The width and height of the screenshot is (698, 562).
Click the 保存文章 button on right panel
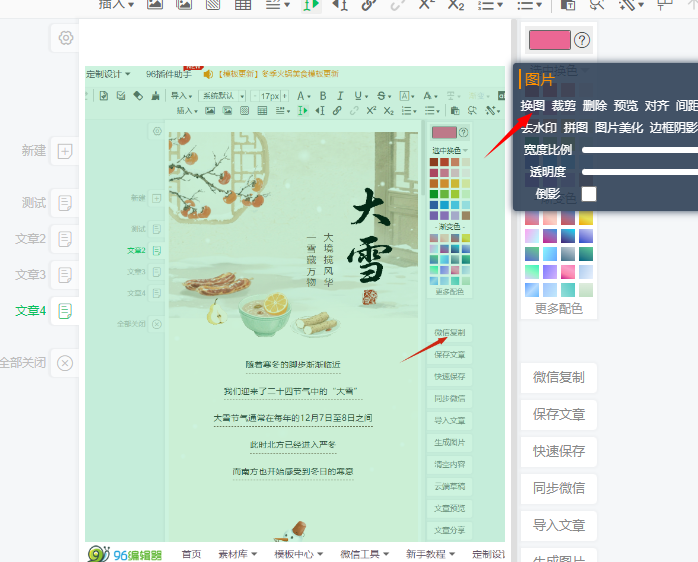[558, 415]
